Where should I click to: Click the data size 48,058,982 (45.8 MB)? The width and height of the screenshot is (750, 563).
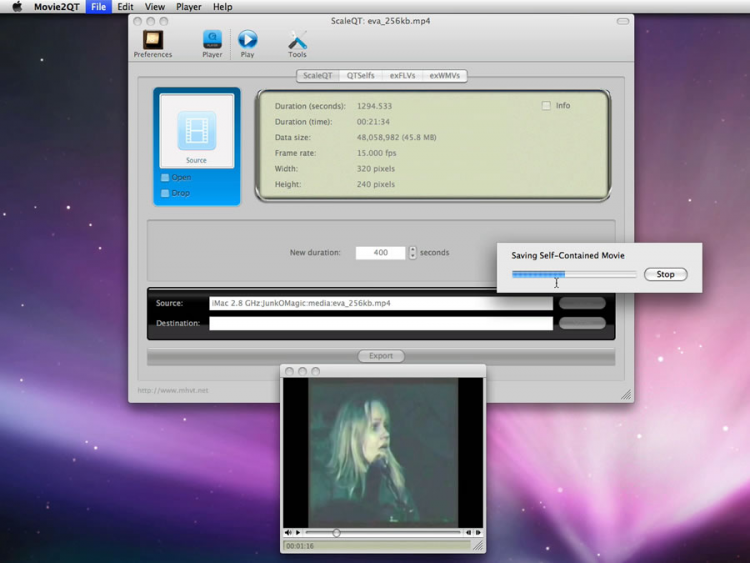(397, 137)
